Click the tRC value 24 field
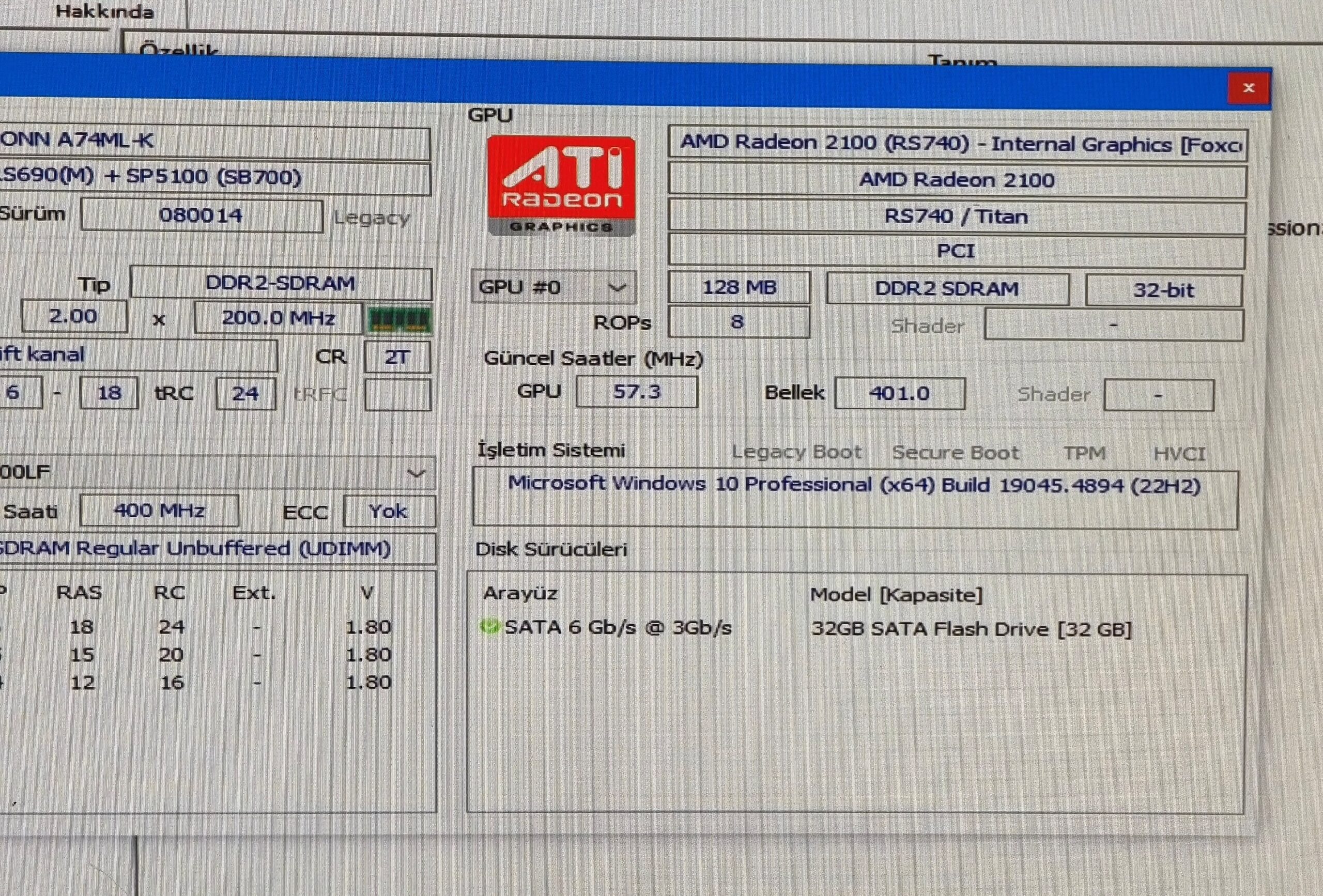 246,393
